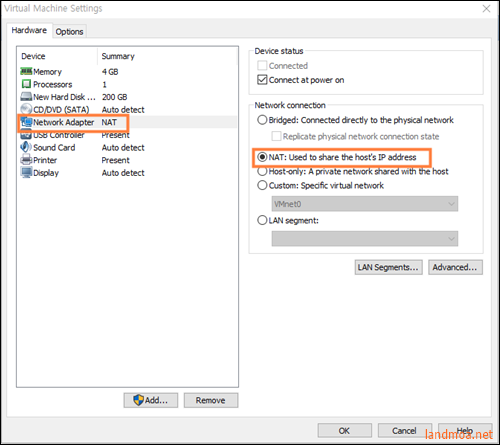The image size is (500, 445).
Task: Choose Custom specific virtual network option
Action: [262, 185]
